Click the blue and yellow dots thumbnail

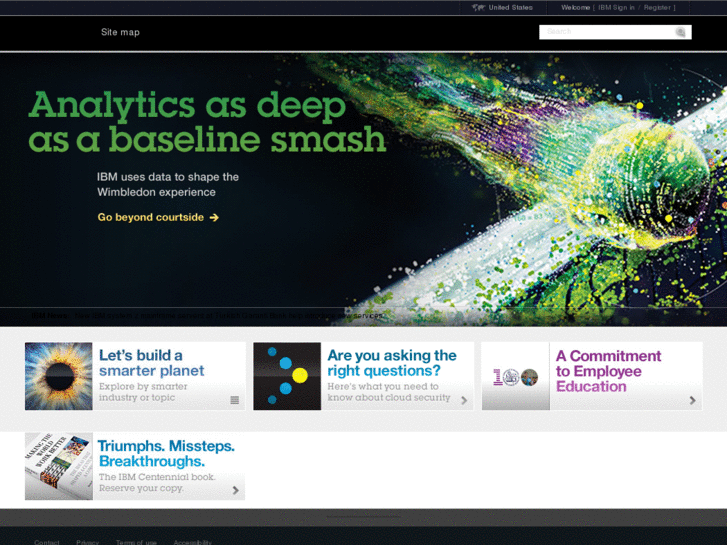click(287, 376)
